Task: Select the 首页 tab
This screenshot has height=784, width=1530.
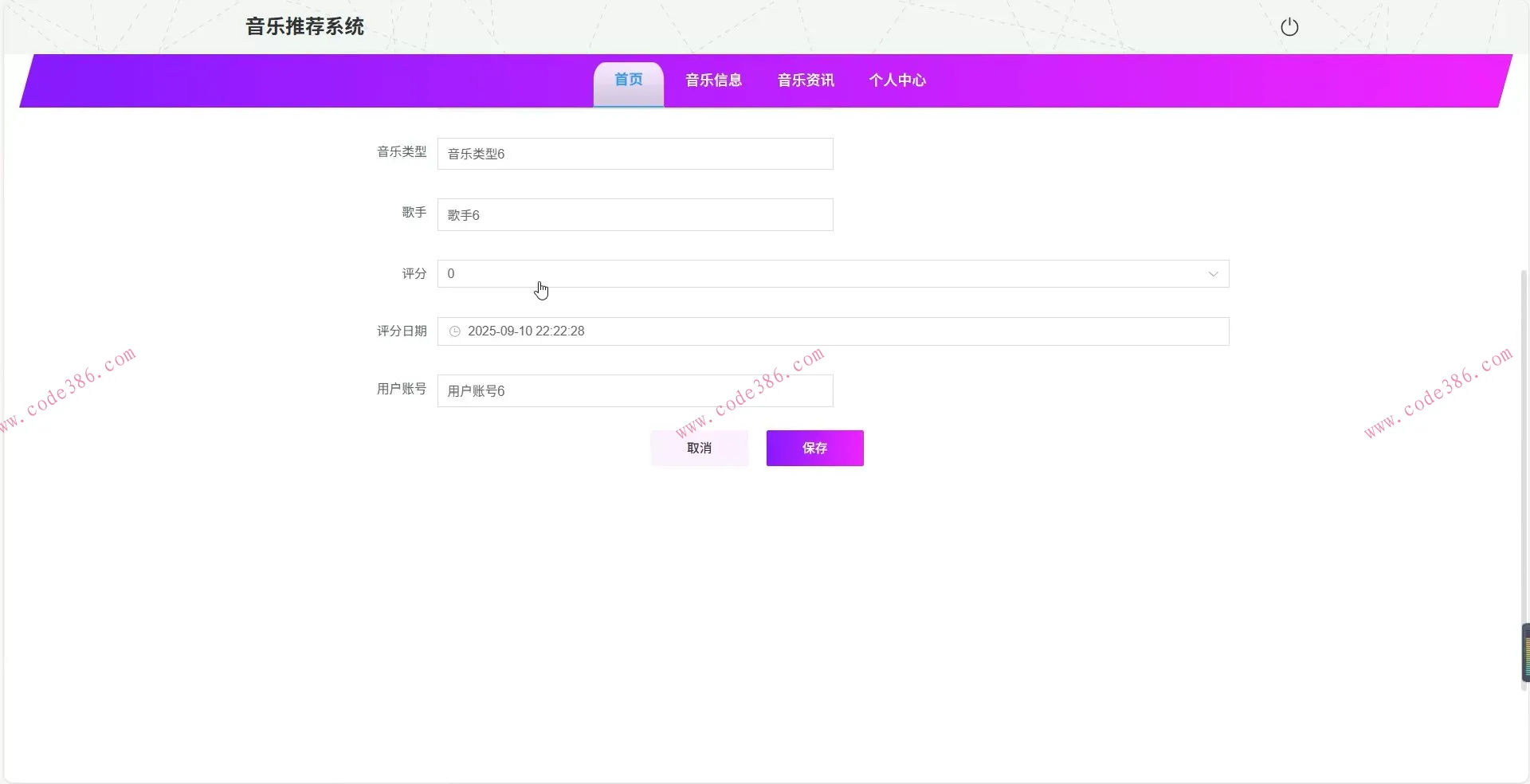Action: 628,79
